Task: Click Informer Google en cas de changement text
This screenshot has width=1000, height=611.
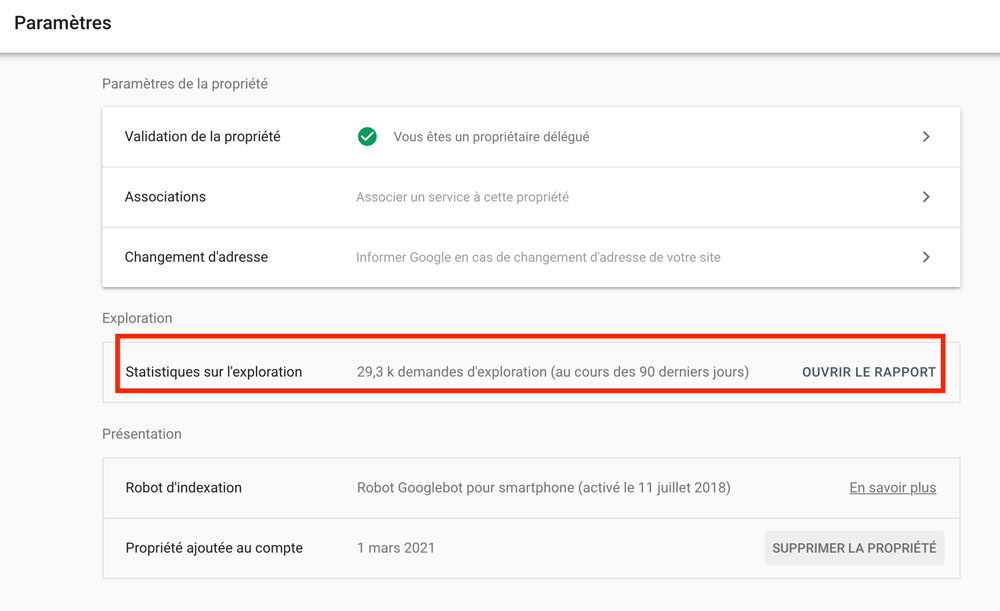Action: [x=538, y=257]
